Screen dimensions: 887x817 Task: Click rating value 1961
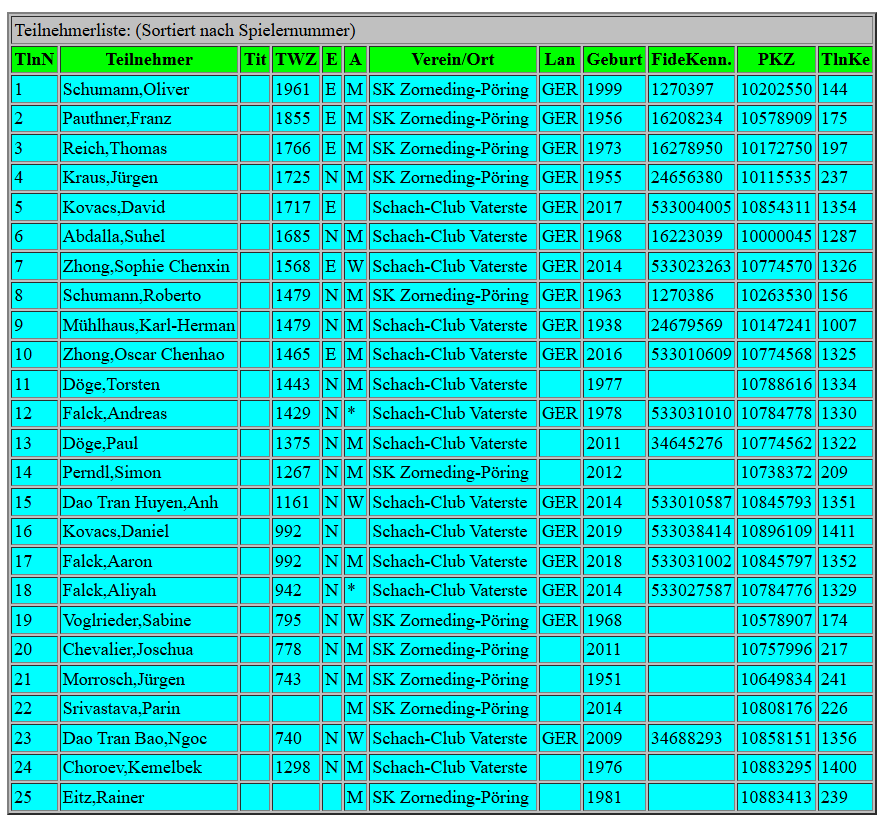292,90
